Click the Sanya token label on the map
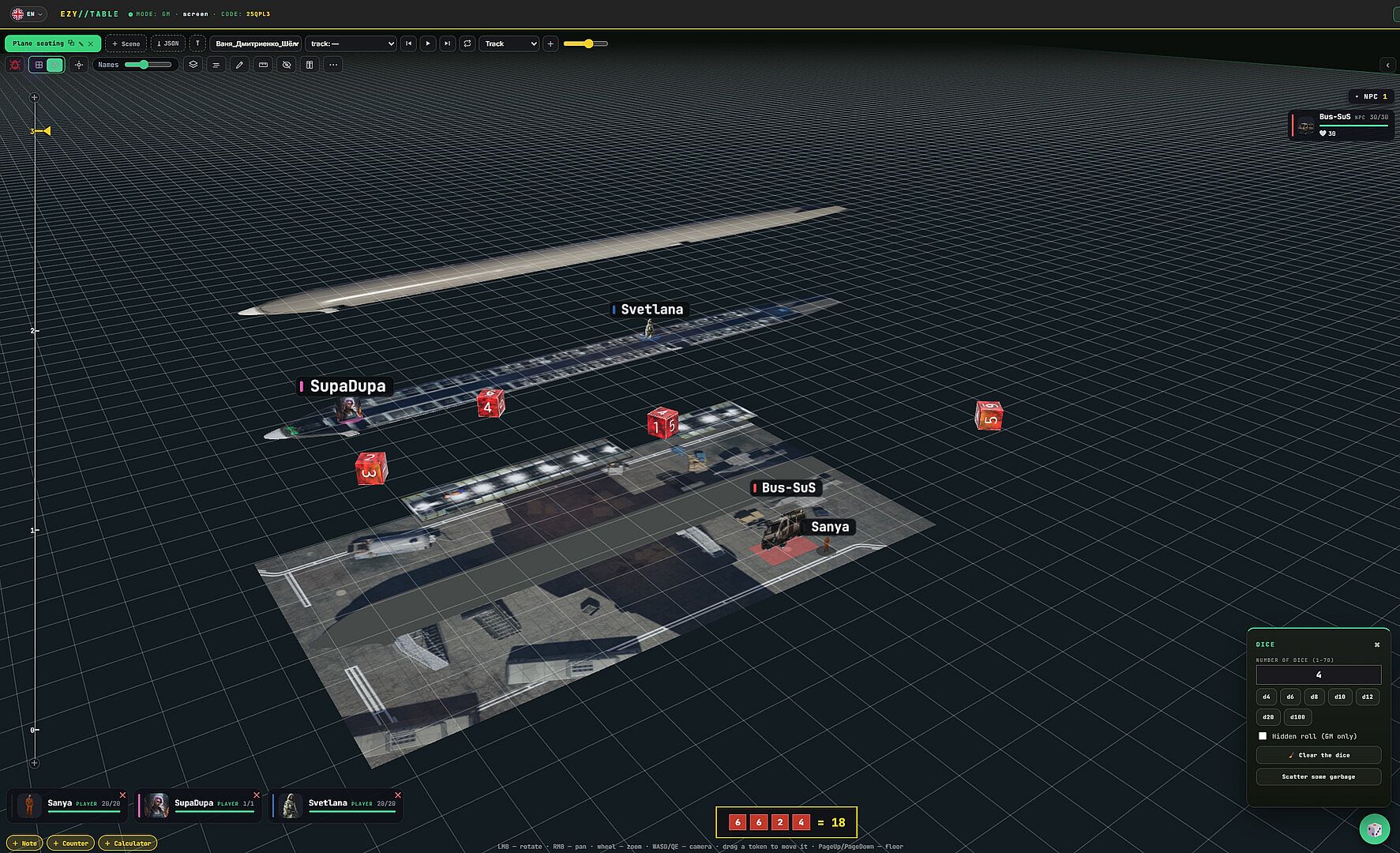1400x853 pixels. 830,527
